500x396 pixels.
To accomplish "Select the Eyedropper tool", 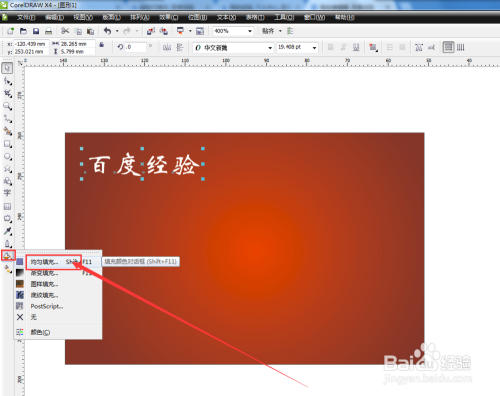I will 7,231.
